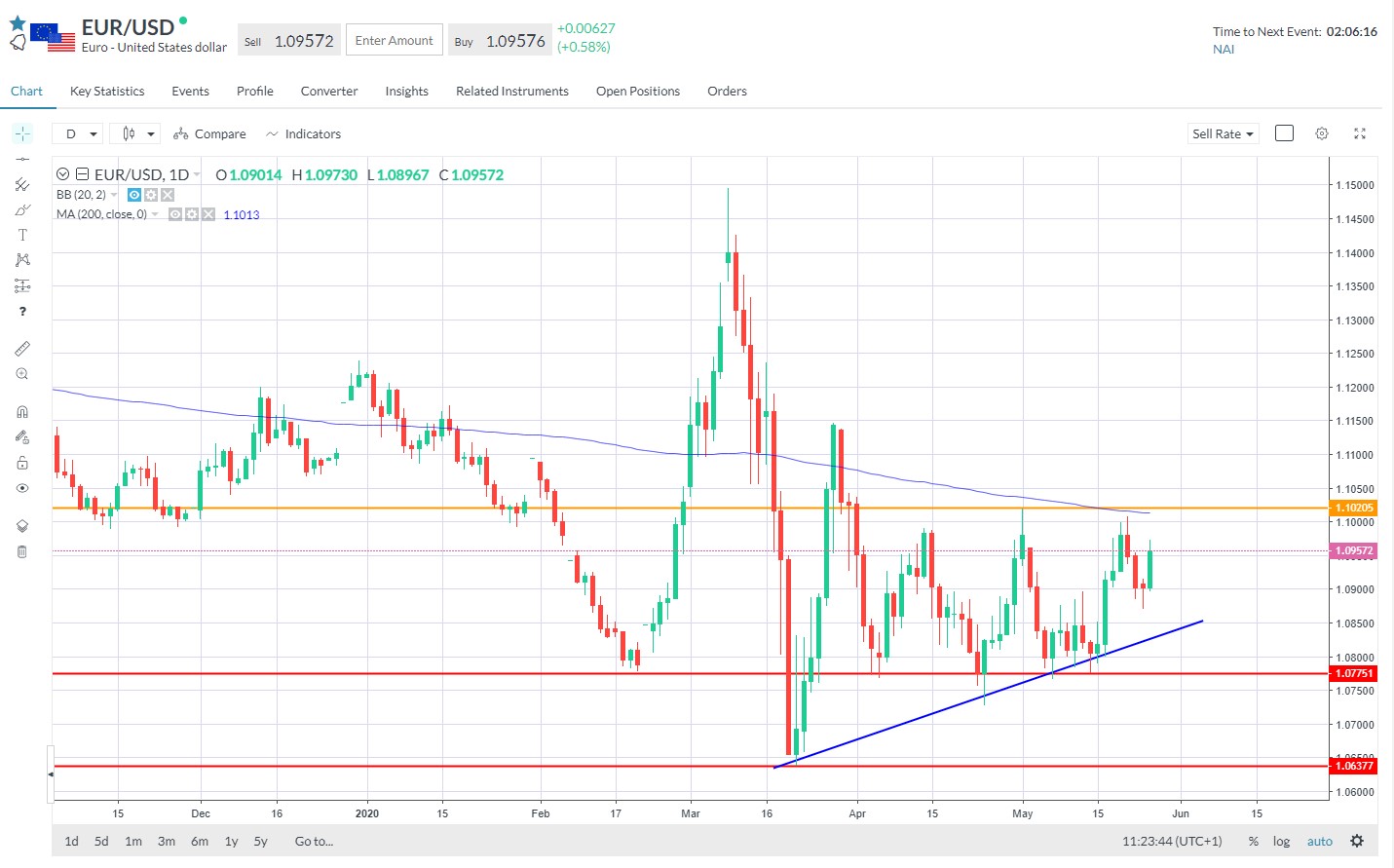Image resolution: width=1394 pixels, height=868 pixels.
Task: Open the D timeframe interval dropdown
Action: 81,133
